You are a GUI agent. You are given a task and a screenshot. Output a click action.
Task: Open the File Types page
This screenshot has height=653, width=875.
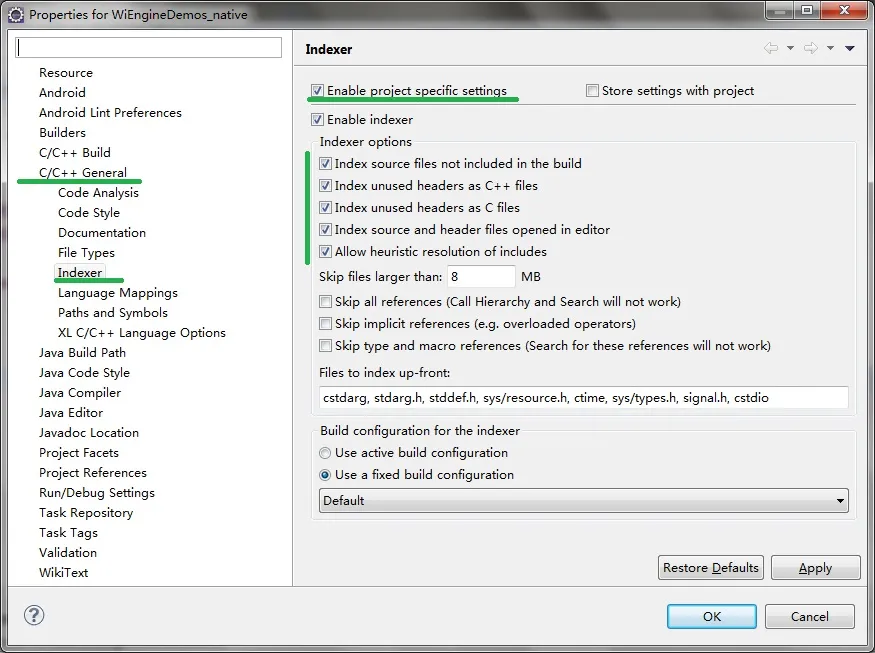click(x=86, y=253)
